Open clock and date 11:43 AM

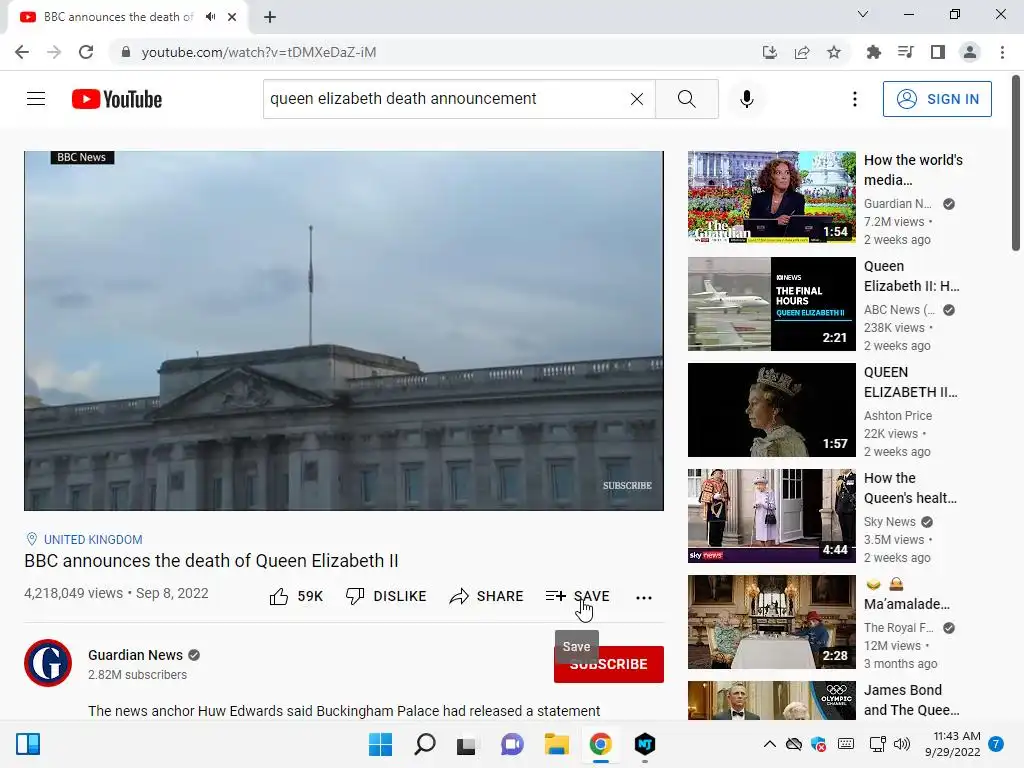click(953, 744)
